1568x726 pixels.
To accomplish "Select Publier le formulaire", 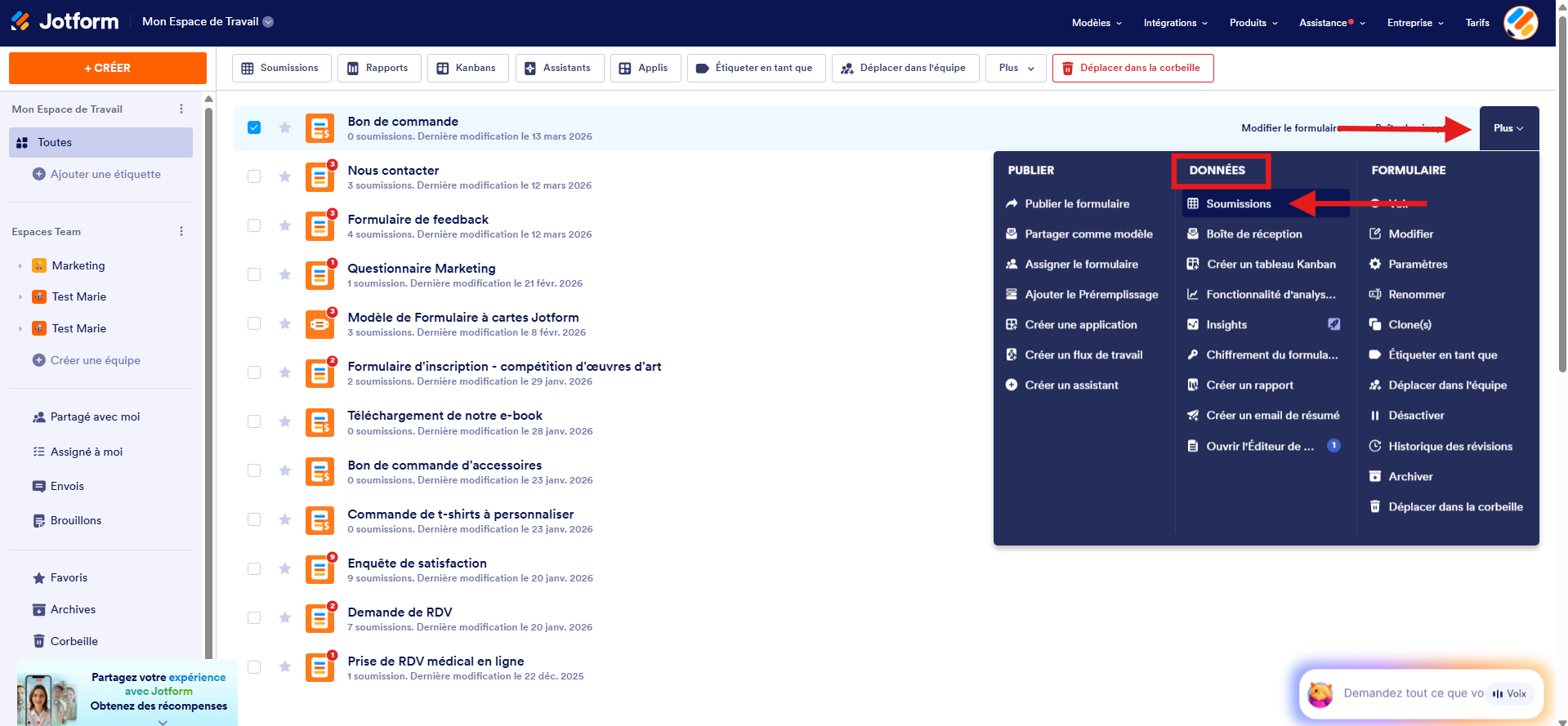I will 1068,203.
